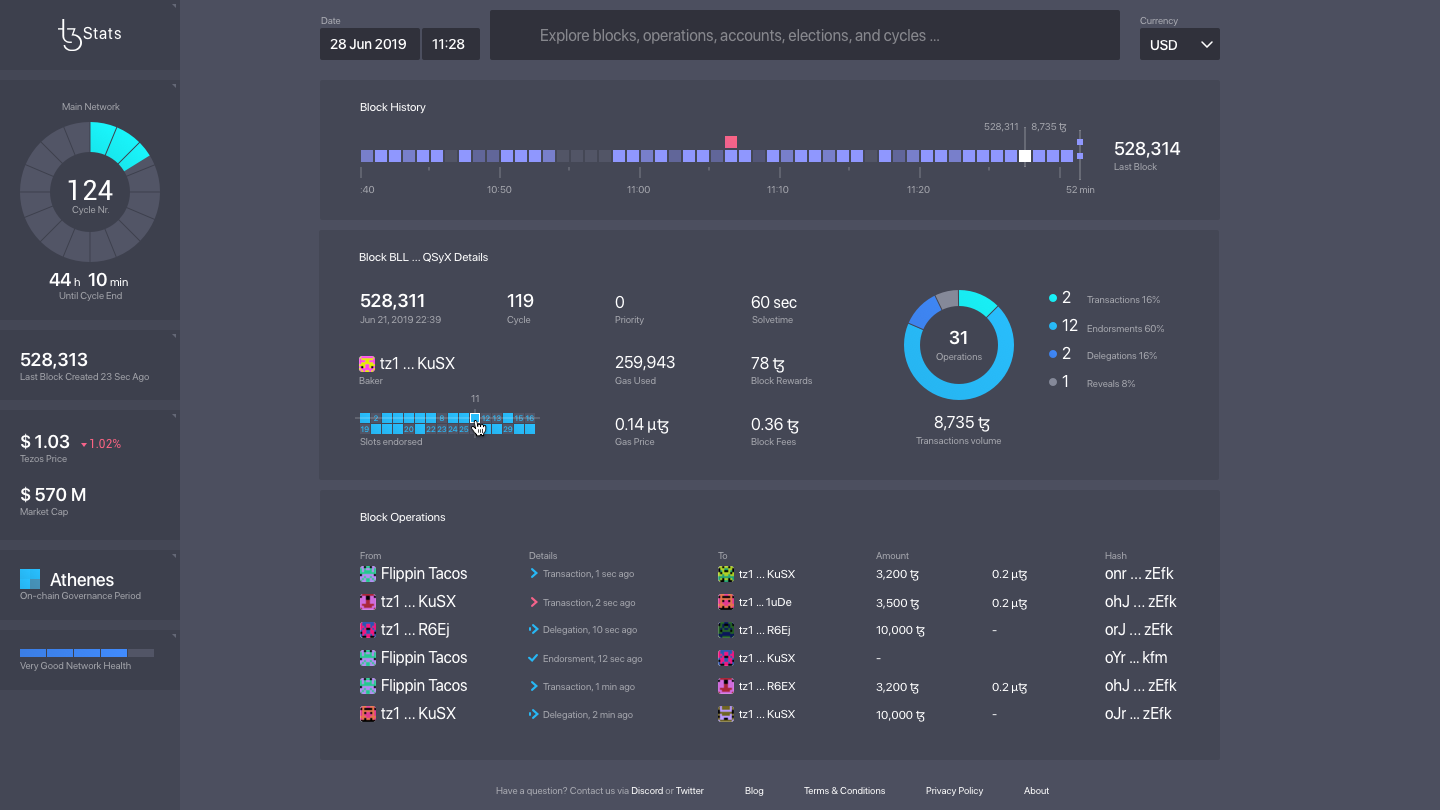Toggle the Reveals 8% legend dot
This screenshot has height=810, width=1440.
(1051, 381)
